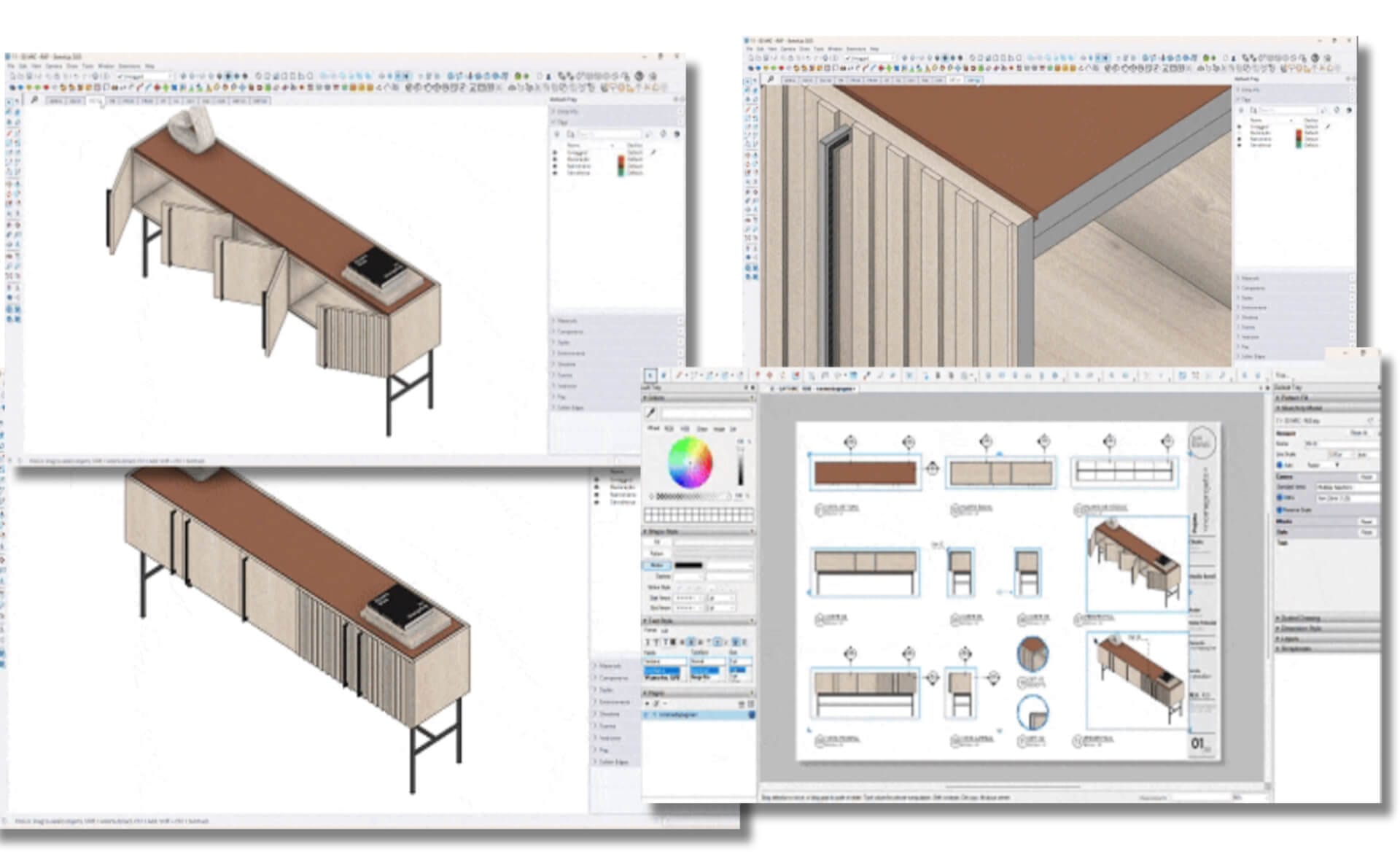Image resolution: width=1400 pixels, height=865 pixels.
Task: Choose the Select arrow tool in LayOut toolbar
Action: (650, 376)
